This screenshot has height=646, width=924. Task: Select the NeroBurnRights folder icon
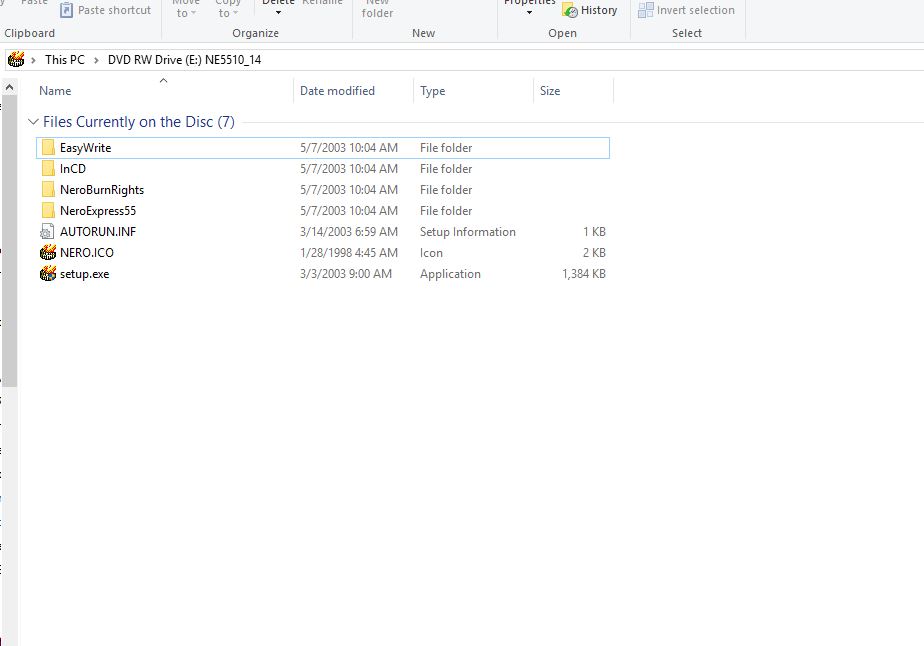[x=48, y=190]
